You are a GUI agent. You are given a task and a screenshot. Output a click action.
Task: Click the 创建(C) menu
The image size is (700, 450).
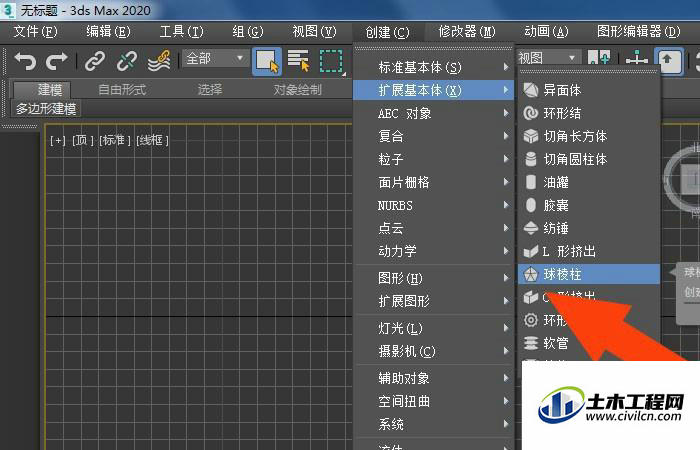pos(388,32)
